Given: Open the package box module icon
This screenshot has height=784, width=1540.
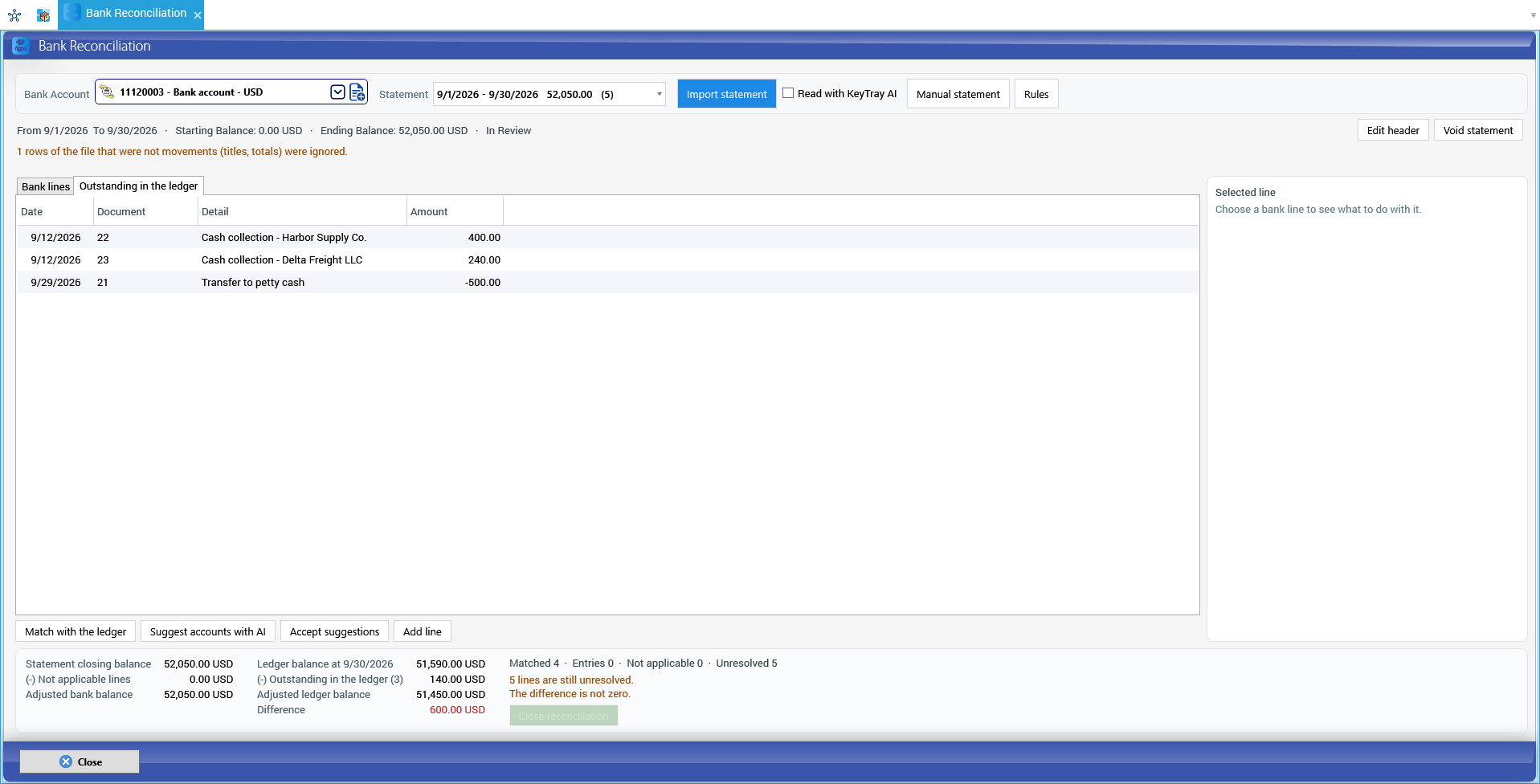Looking at the screenshot, I should coord(43,14).
